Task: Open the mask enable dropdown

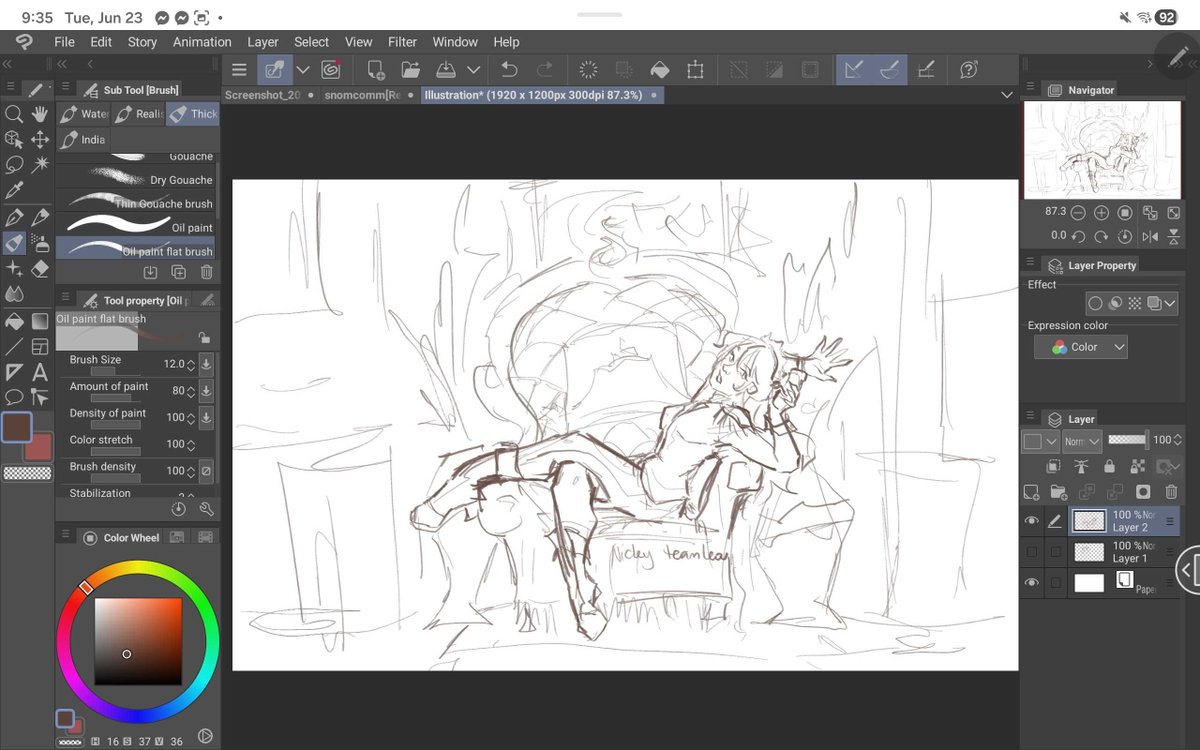Action: coord(1167,466)
